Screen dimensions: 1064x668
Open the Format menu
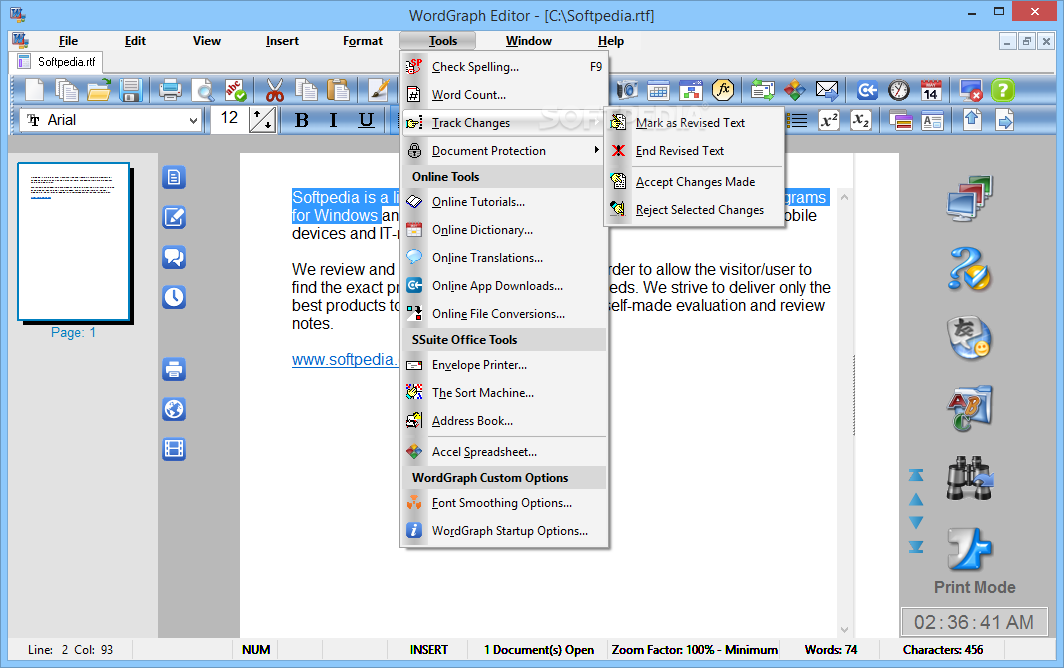point(363,41)
